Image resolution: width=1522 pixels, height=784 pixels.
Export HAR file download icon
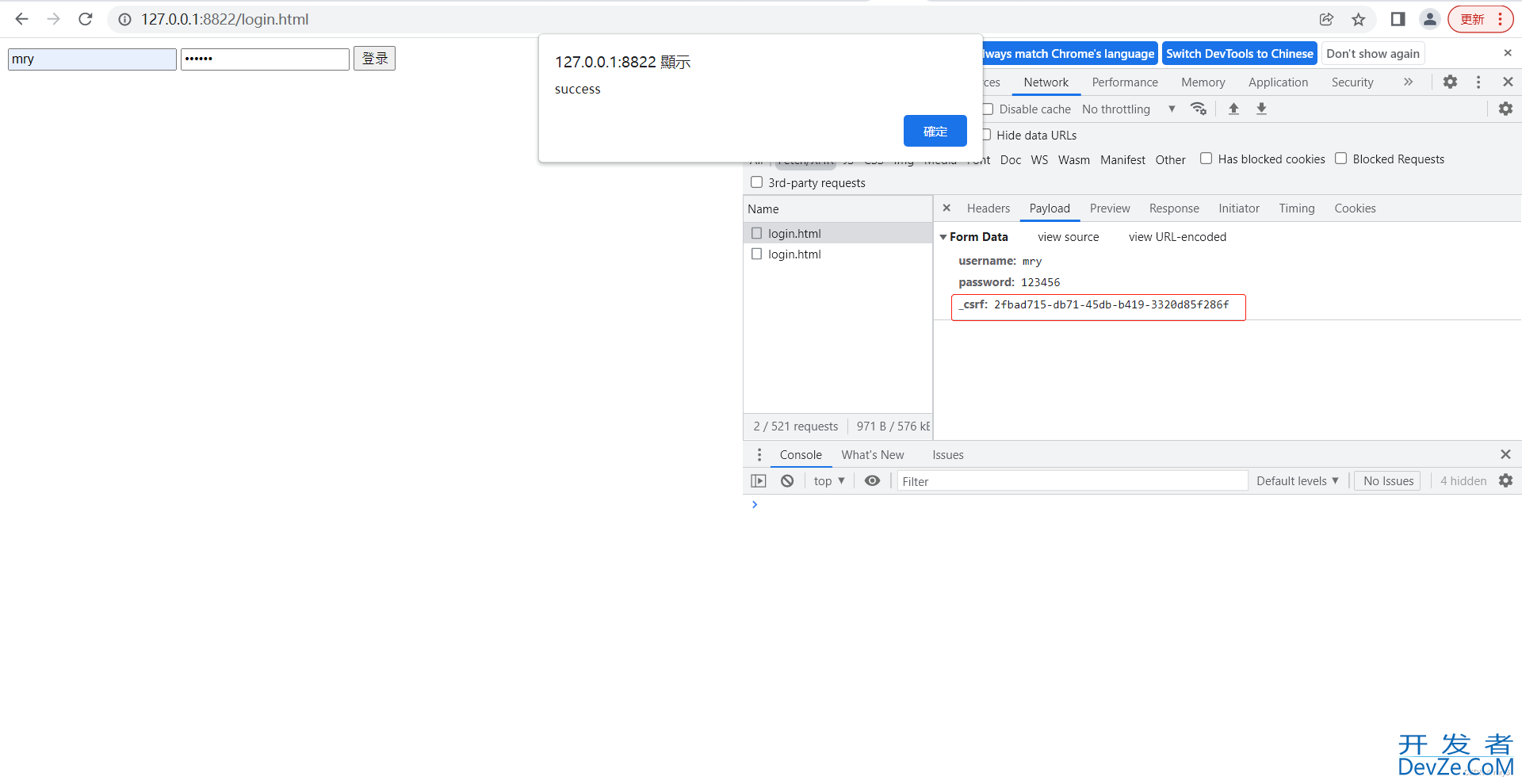coord(1261,109)
